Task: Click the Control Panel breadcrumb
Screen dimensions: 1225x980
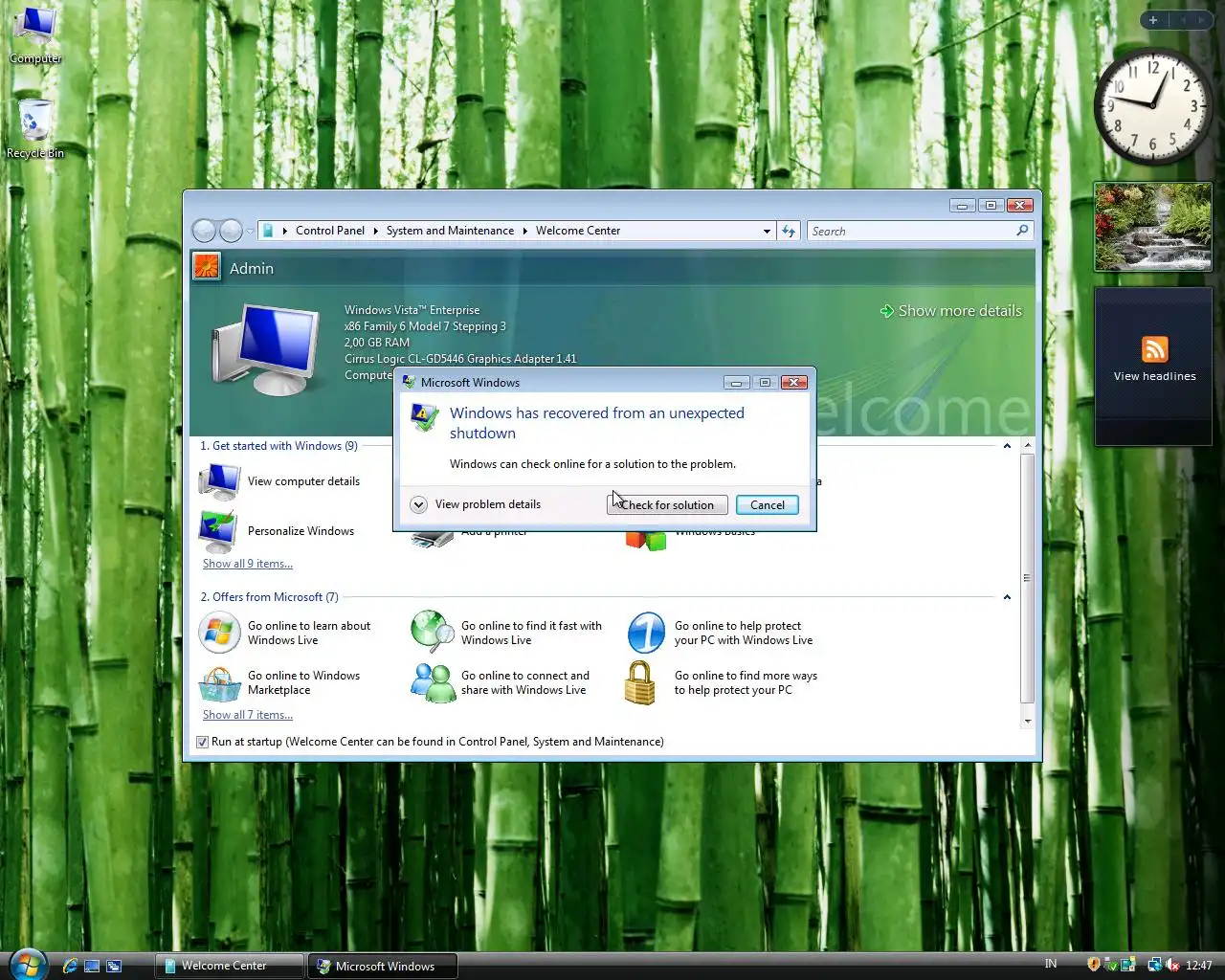Action: (330, 231)
